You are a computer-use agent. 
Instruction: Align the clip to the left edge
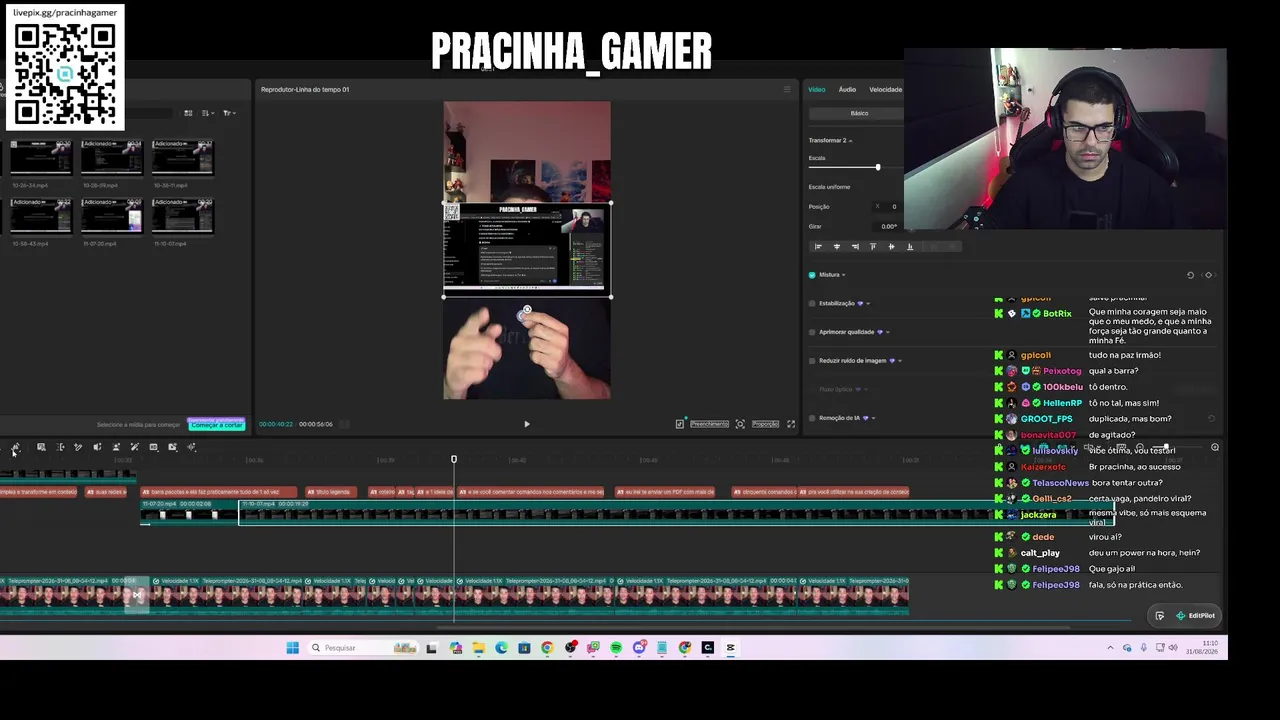pos(818,246)
